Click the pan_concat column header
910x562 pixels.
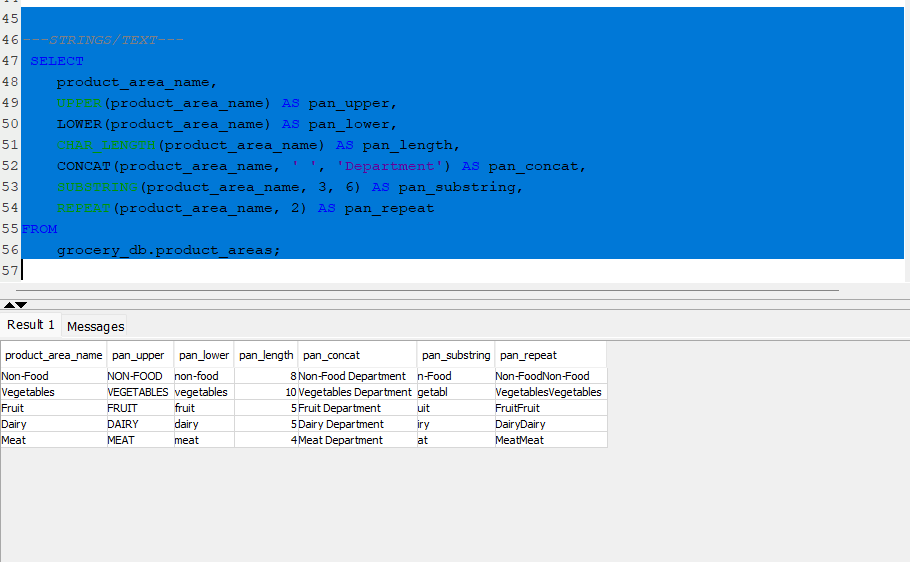[357, 355]
